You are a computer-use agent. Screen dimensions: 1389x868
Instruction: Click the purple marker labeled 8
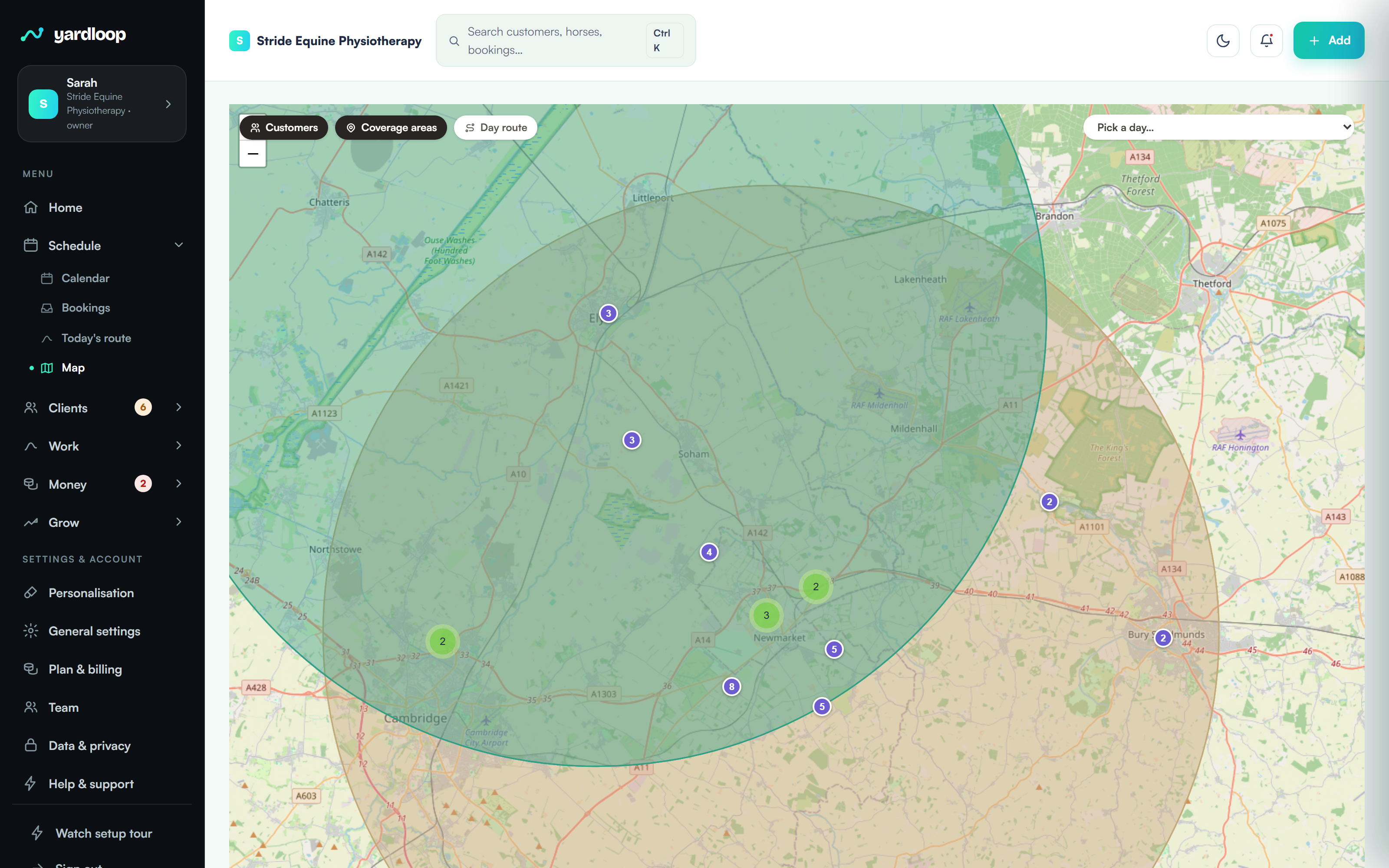(x=731, y=687)
